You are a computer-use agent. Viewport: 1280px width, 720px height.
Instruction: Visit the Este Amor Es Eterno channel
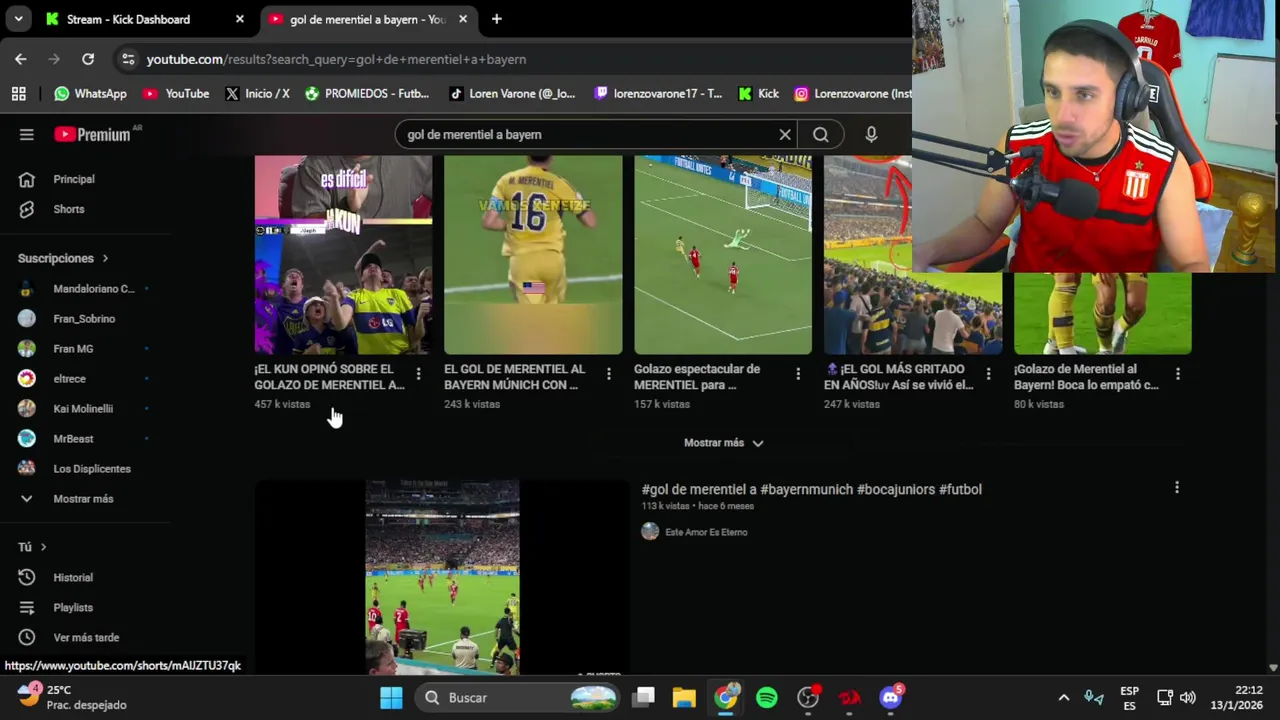pos(706,532)
